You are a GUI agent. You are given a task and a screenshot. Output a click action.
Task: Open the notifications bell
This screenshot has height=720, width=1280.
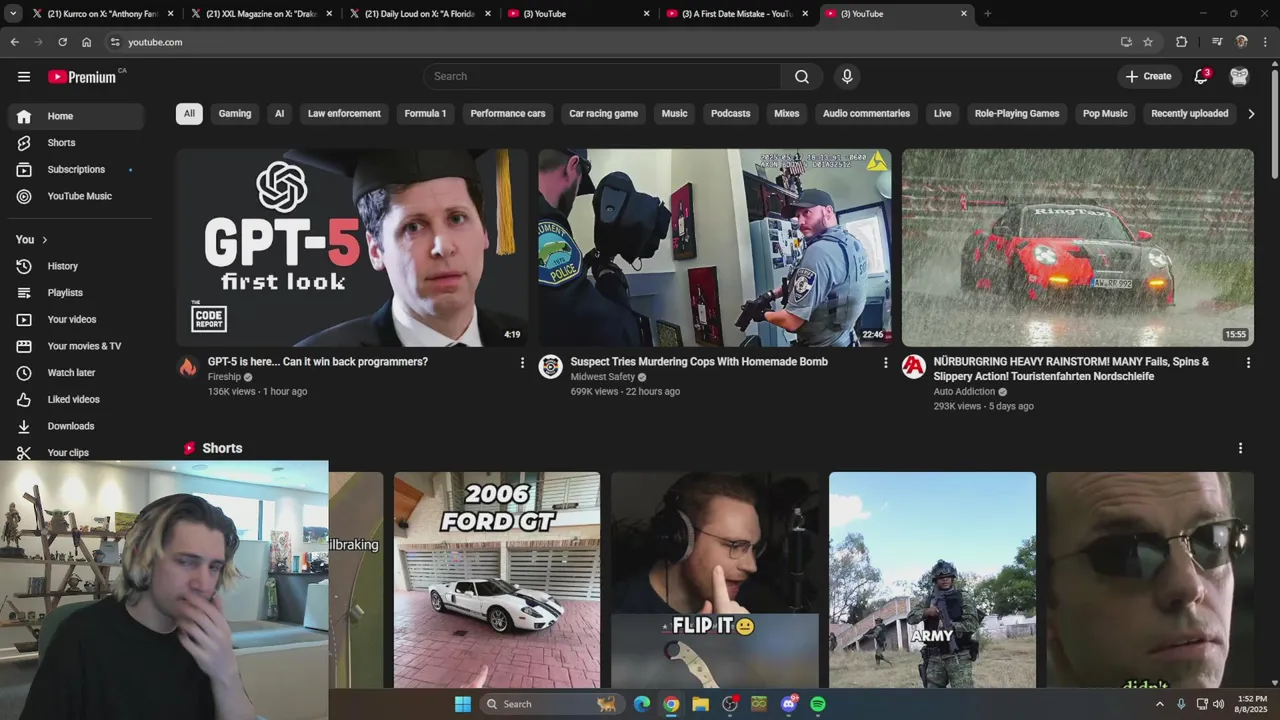point(1201,76)
